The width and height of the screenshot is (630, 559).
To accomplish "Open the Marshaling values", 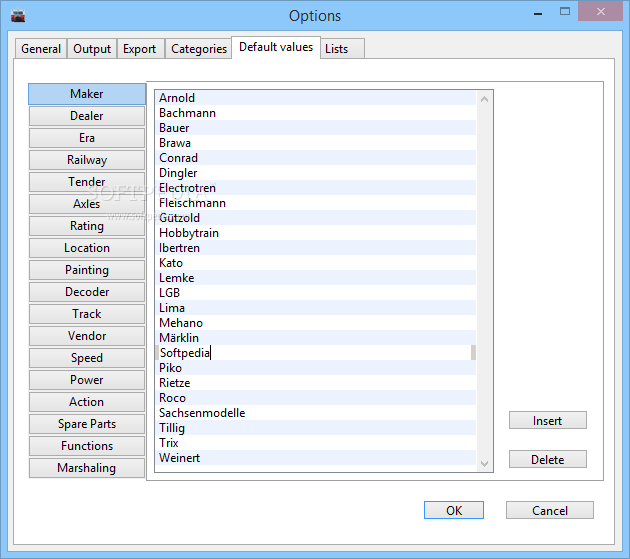I will (x=87, y=468).
